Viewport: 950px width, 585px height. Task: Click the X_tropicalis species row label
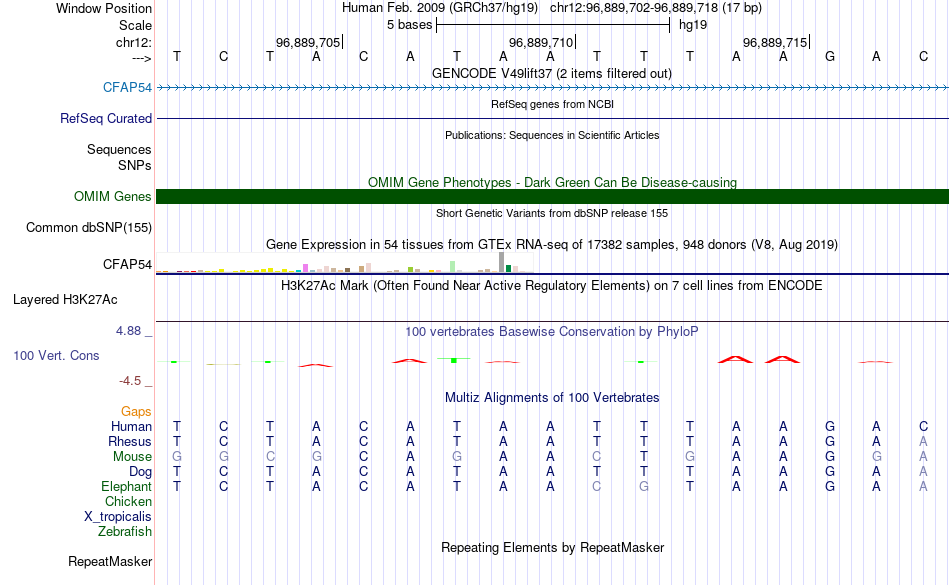(x=118, y=517)
